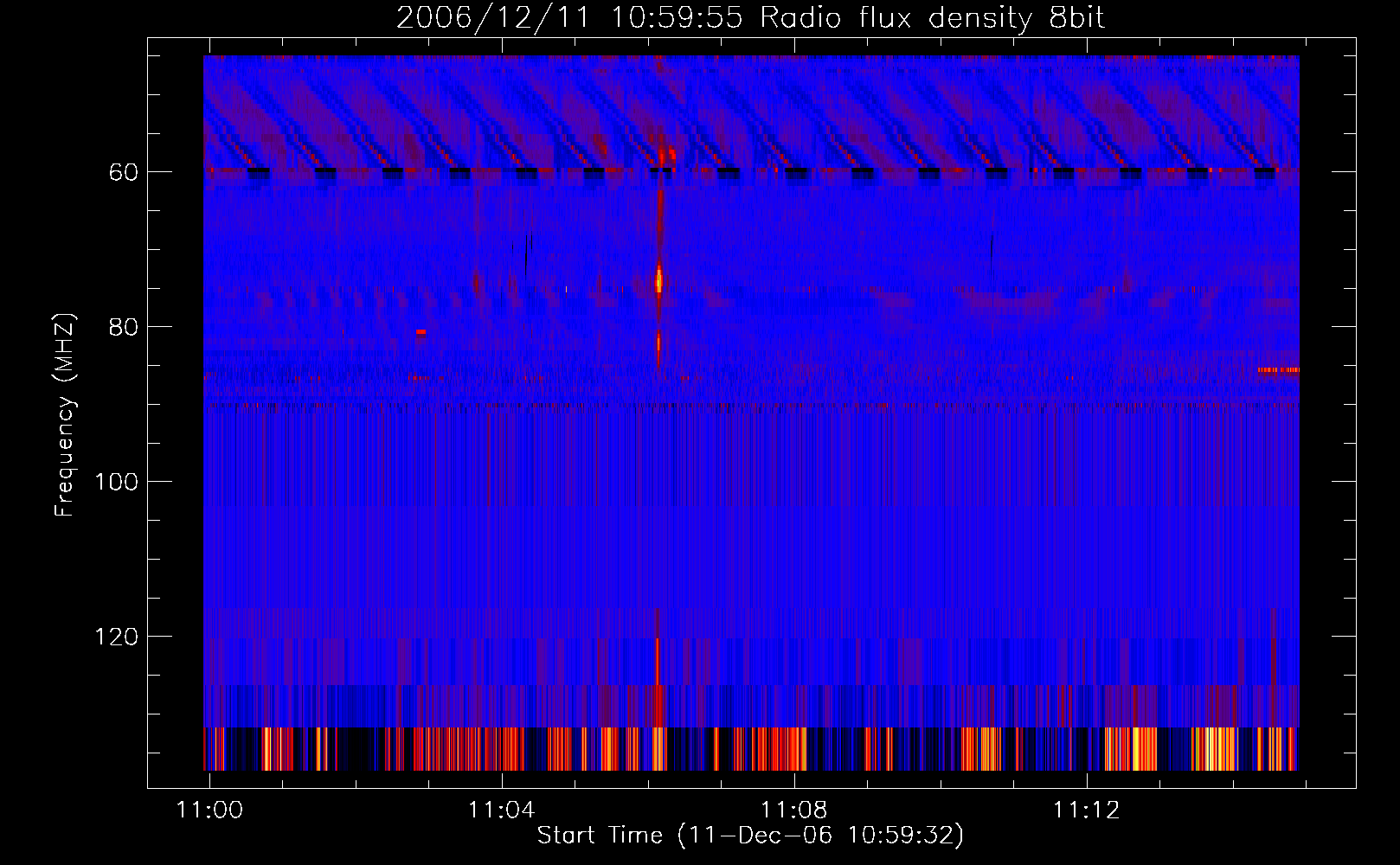Click the 120 frequency tick label
The width and height of the screenshot is (1400, 865).
(x=116, y=637)
